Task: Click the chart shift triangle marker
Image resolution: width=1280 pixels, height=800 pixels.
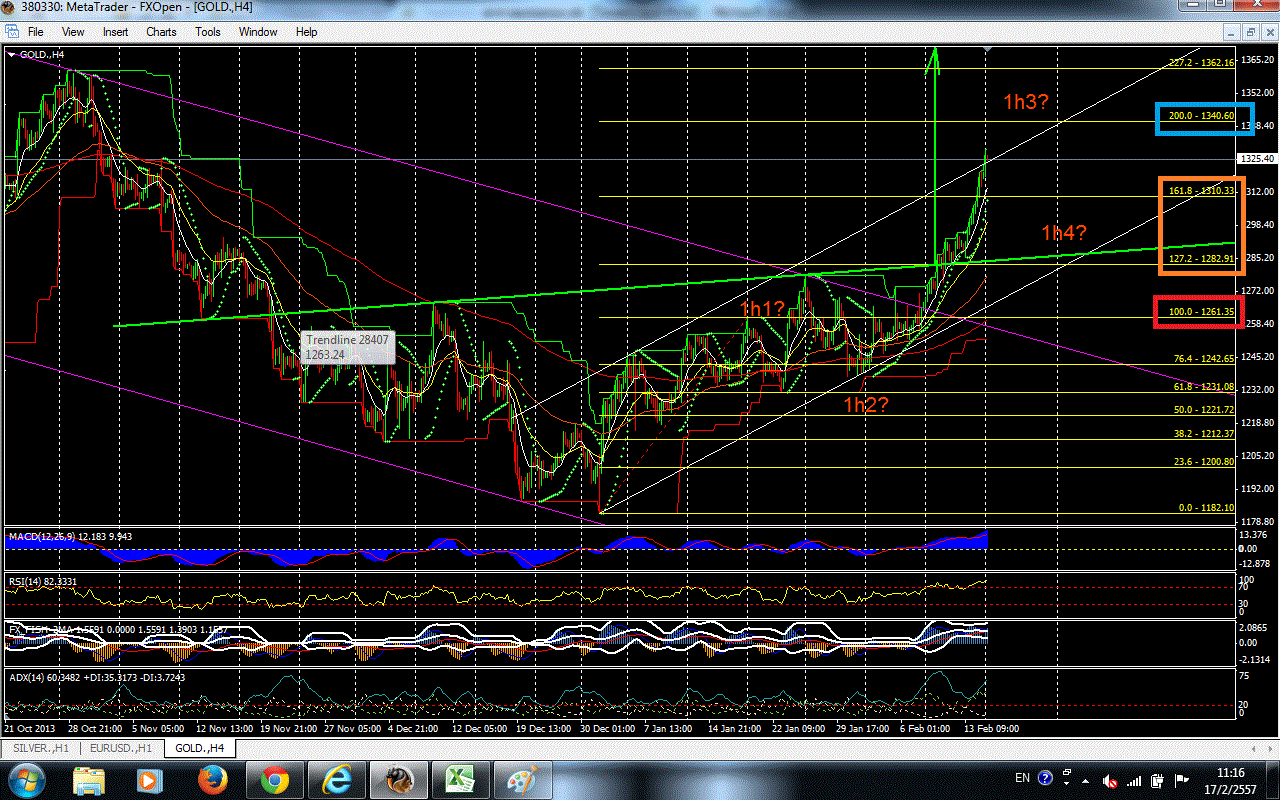Action: [x=988, y=49]
